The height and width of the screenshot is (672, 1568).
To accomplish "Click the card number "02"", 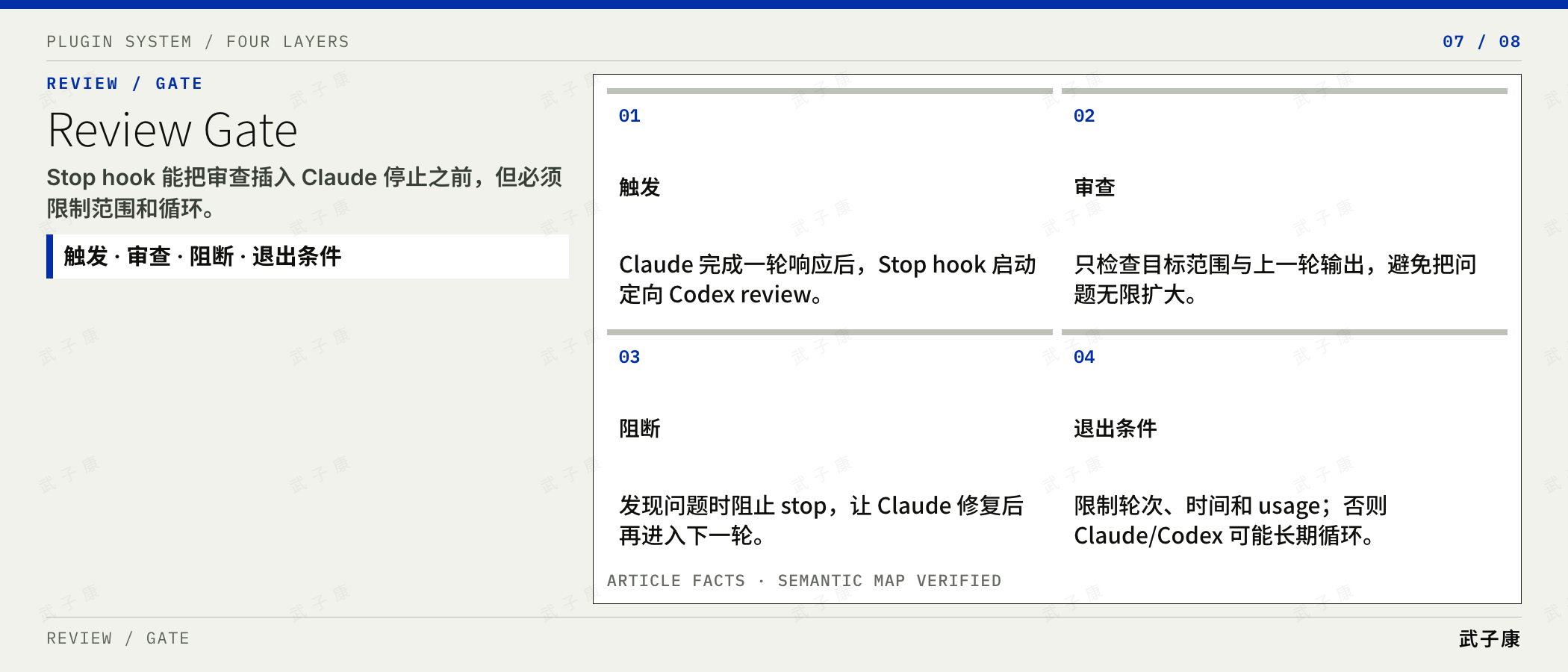I will (1084, 116).
